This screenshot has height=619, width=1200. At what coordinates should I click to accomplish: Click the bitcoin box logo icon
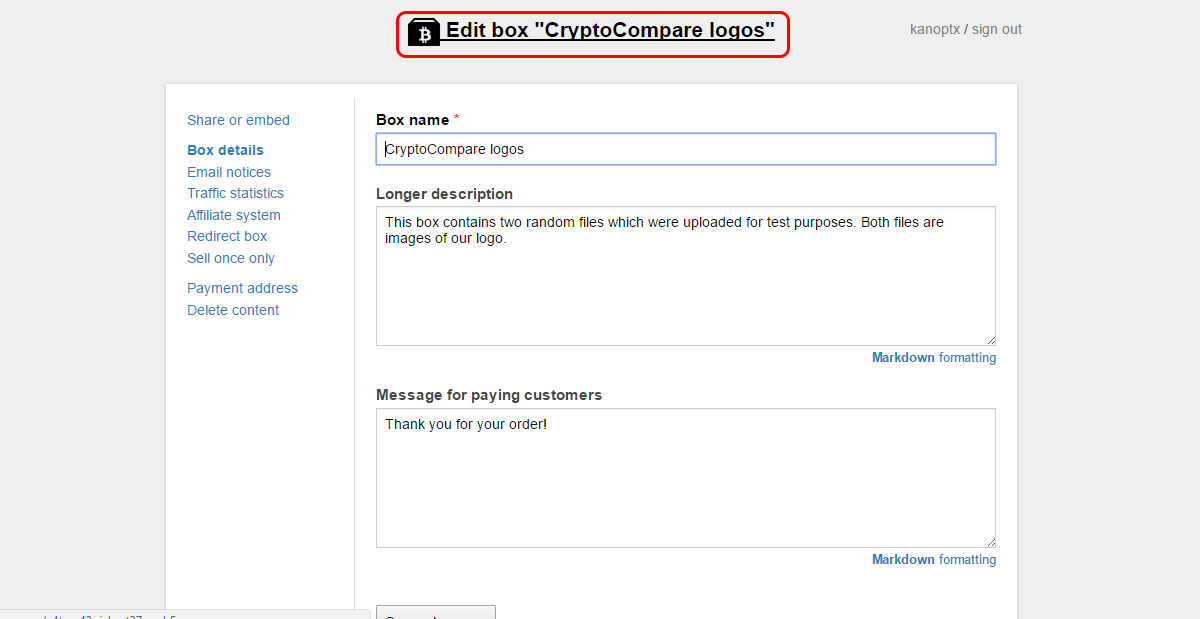click(424, 33)
